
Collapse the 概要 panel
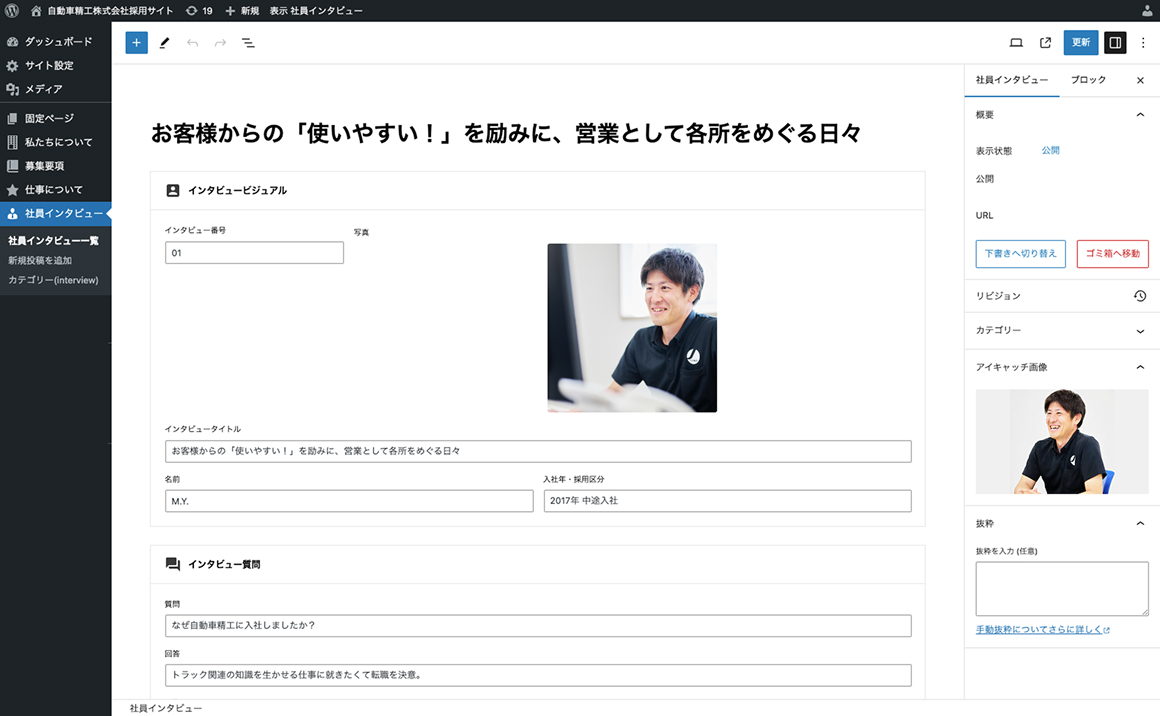pos(1139,114)
